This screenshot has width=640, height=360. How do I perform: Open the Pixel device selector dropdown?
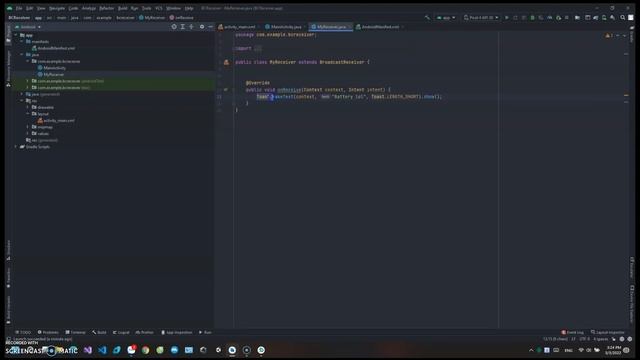point(481,18)
